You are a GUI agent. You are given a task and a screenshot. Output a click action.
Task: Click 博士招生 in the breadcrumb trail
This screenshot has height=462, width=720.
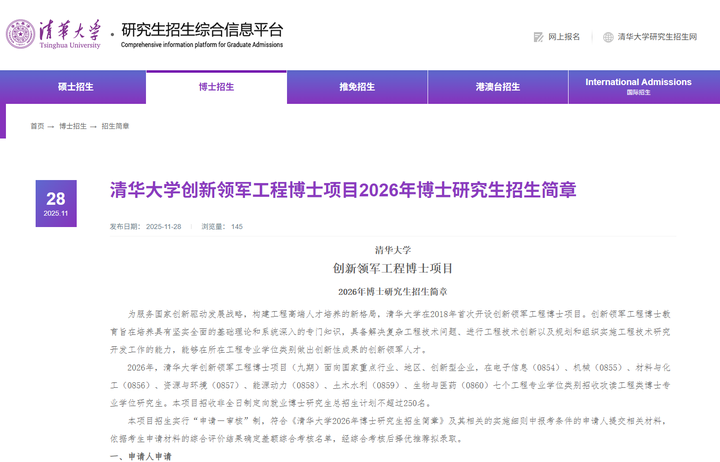(x=73, y=126)
